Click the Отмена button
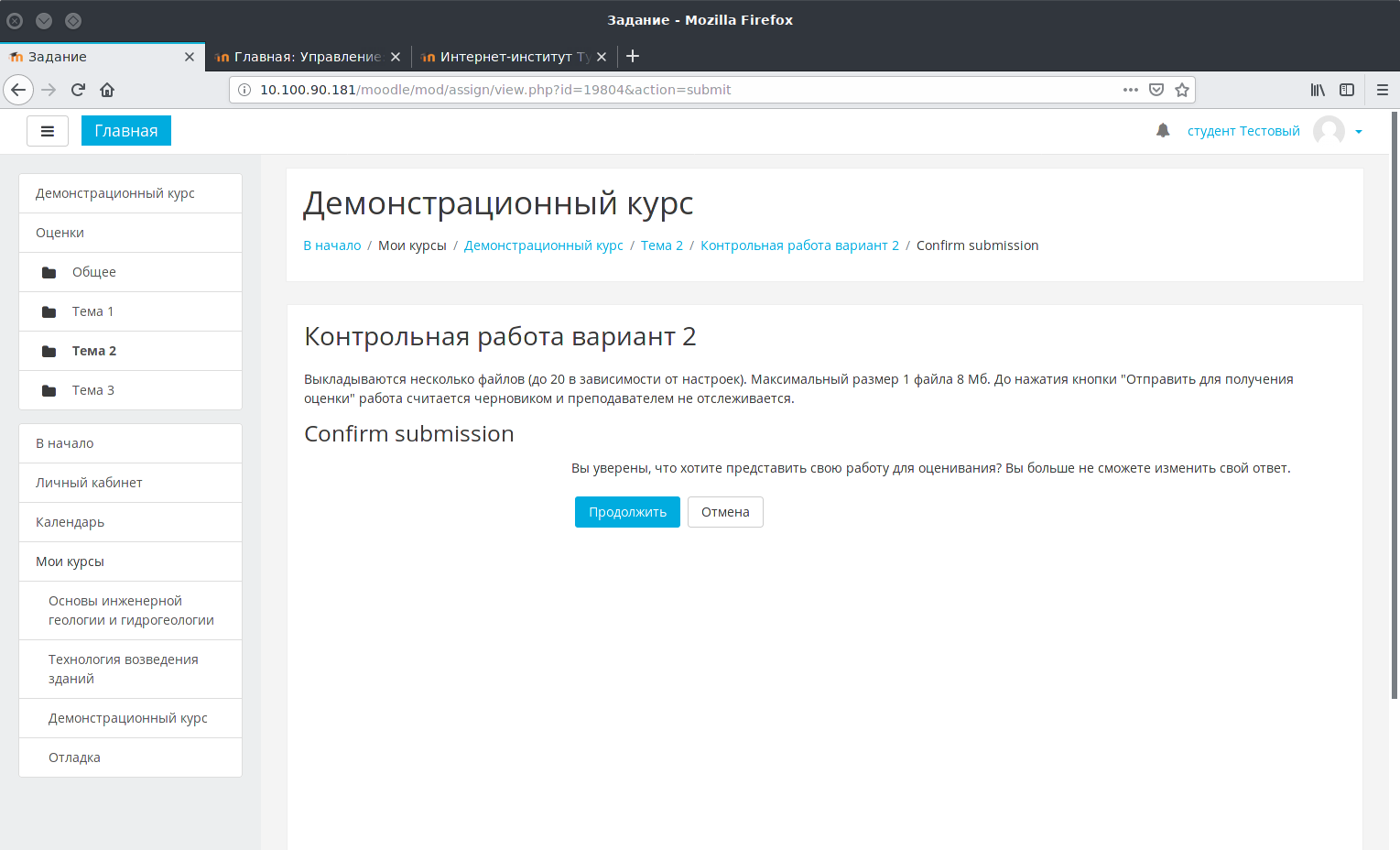 [725, 512]
